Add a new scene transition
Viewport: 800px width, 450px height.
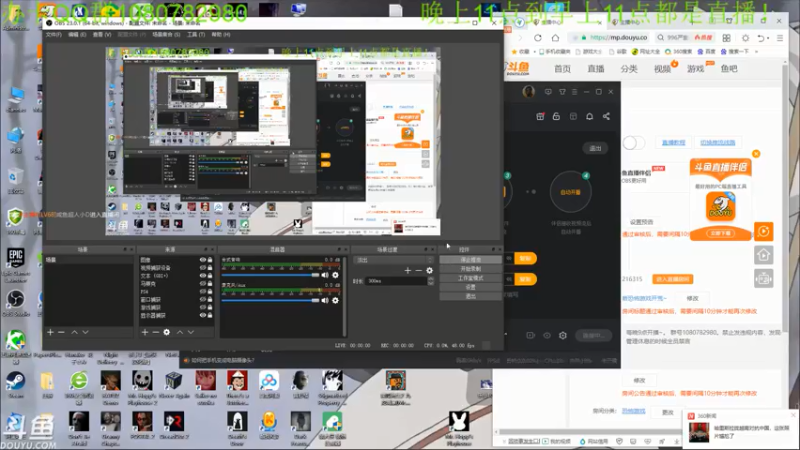click(408, 270)
